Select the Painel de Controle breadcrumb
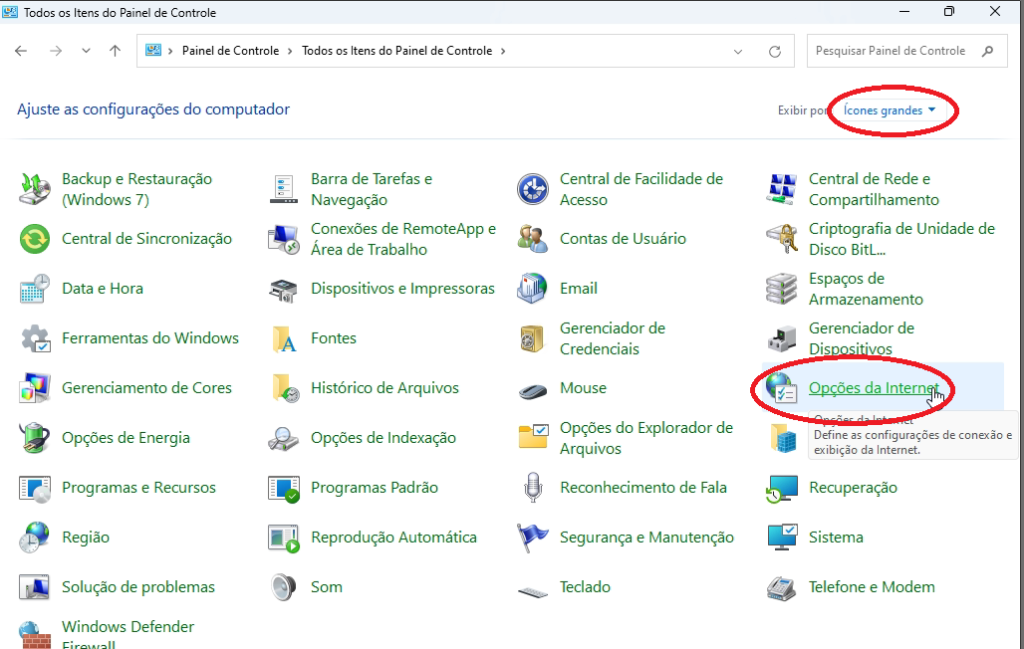 [231, 51]
